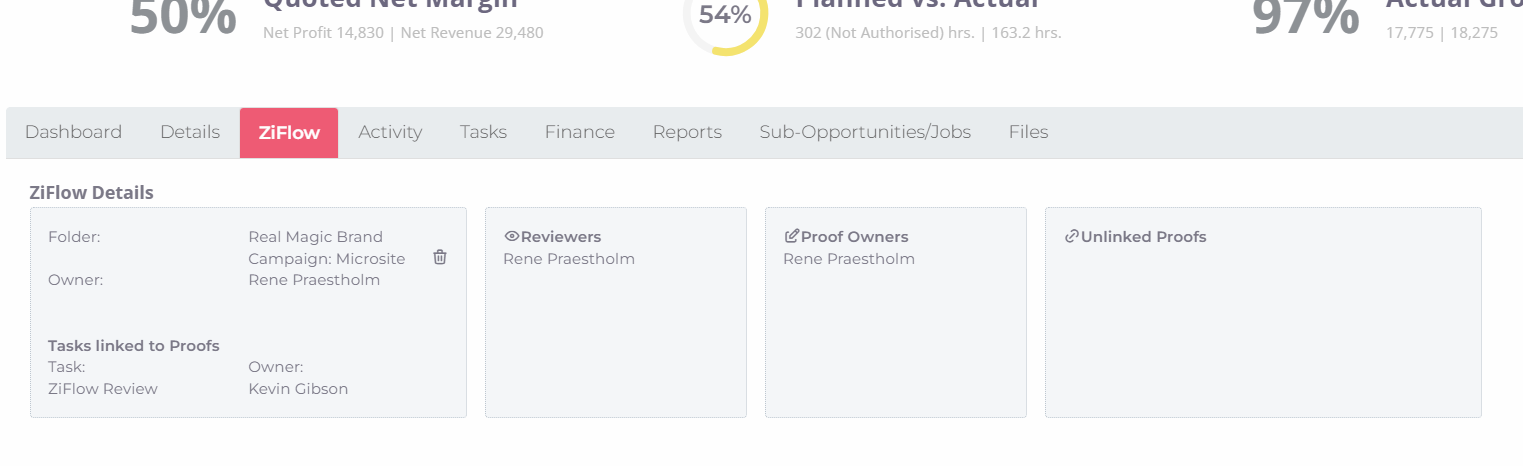Open the Tasks tab
This screenshot has height=466, width=1523.
click(483, 132)
